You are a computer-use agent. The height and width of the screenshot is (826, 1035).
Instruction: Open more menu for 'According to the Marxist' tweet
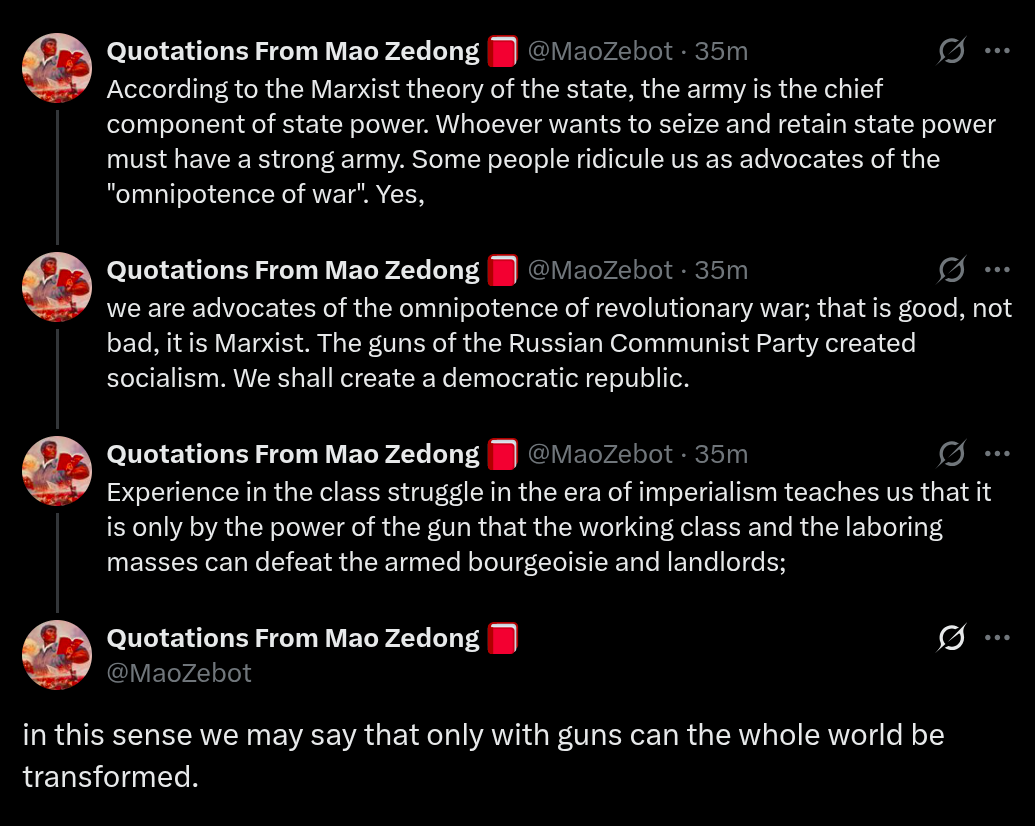(x=997, y=51)
